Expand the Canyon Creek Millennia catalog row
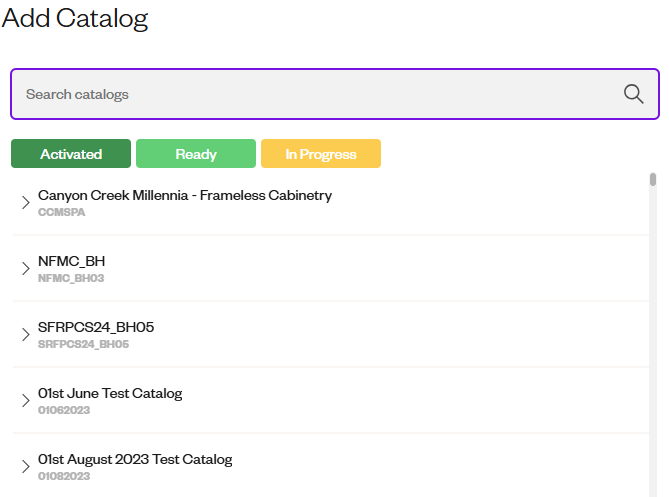 click(x=26, y=202)
